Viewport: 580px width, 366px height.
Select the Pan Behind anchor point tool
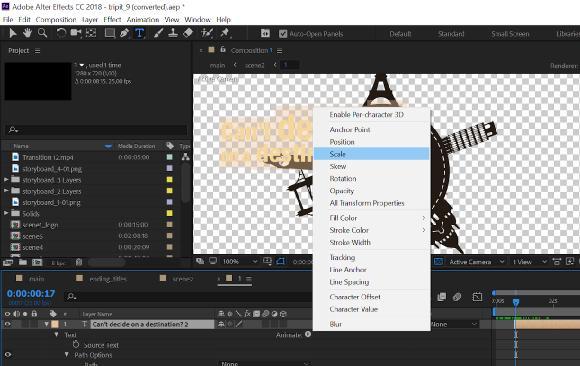click(91, 33)
